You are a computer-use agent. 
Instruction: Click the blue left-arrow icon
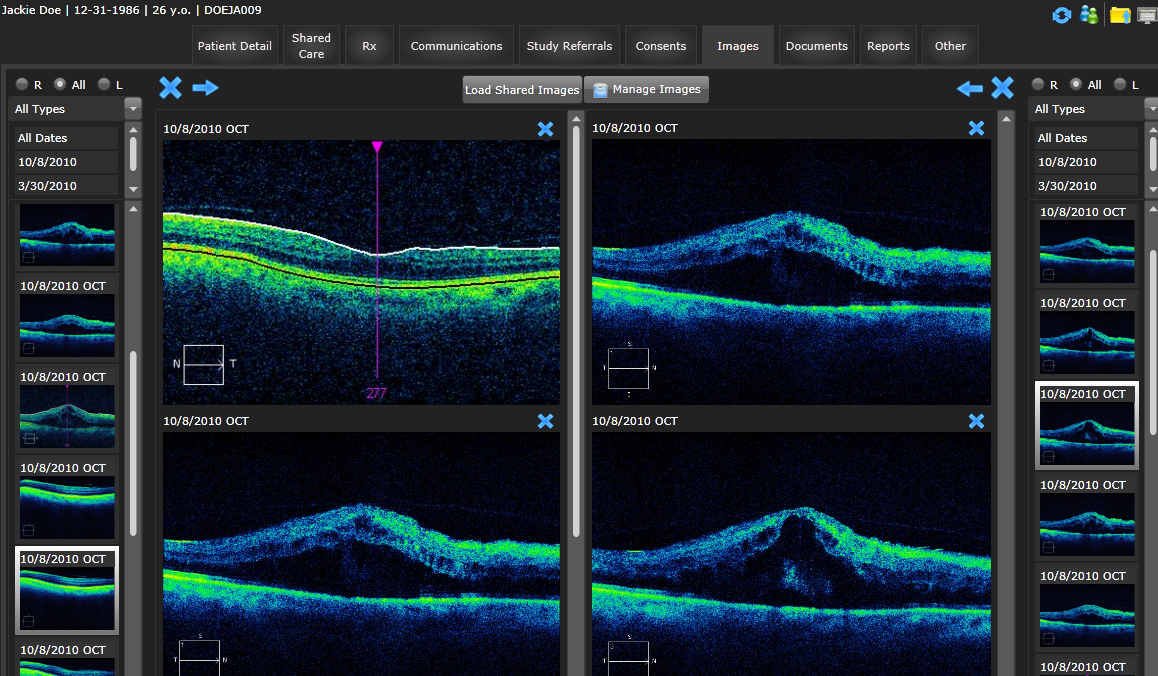(969, 89)
